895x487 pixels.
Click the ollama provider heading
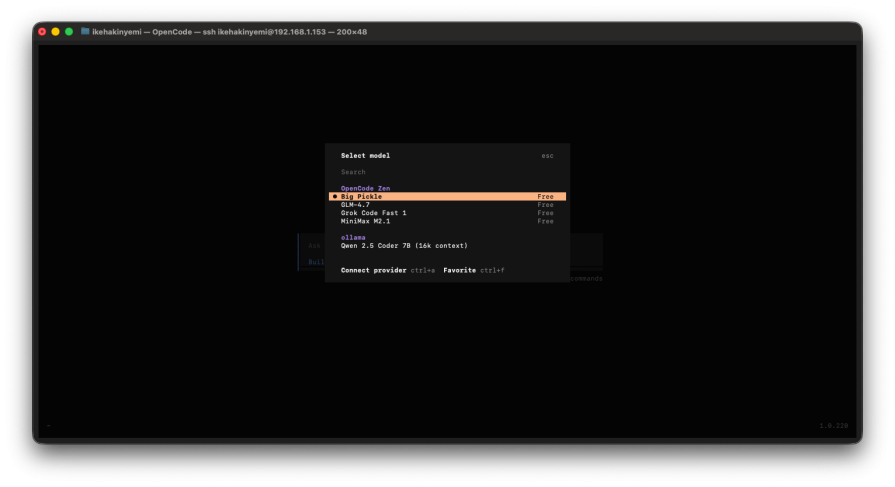353,238
